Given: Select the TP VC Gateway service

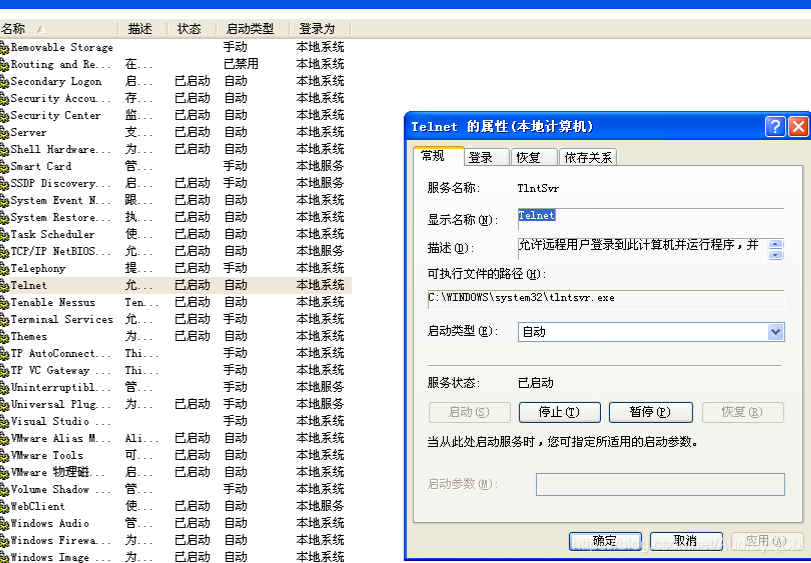Looking at the screenshot, I should click(x=176, y=371).
